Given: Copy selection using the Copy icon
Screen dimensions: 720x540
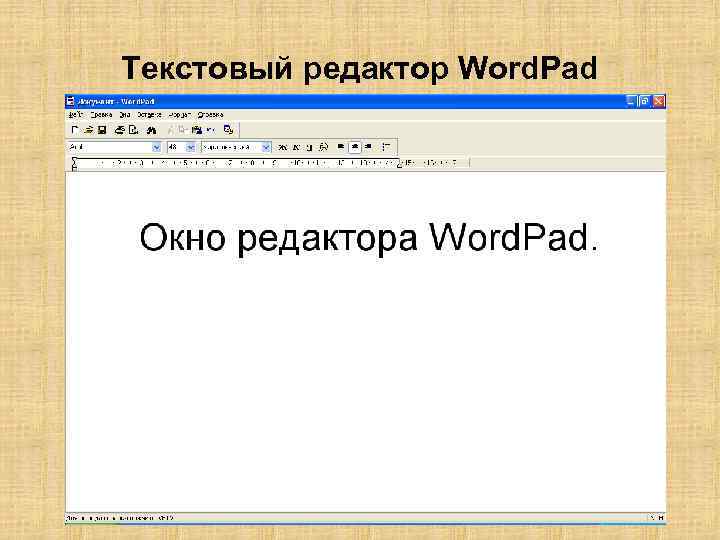Looking at the screenshot, I should coord(182,130).
